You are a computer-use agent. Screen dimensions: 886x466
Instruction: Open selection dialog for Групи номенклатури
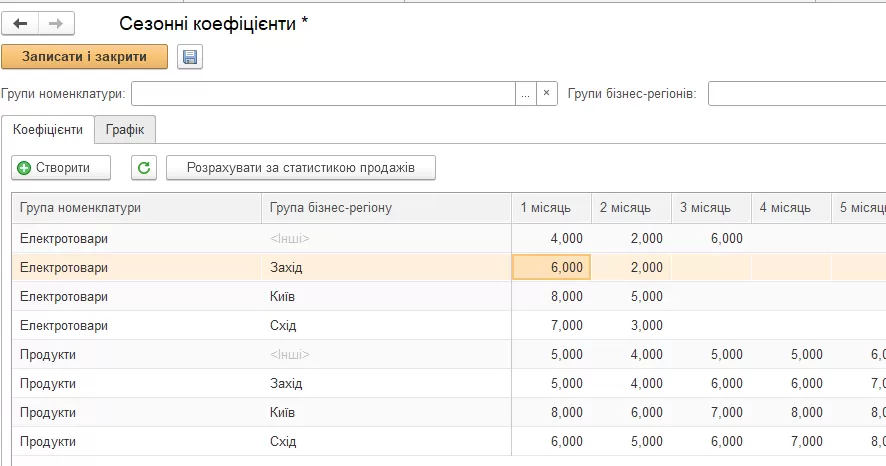(x=525, y=93)
